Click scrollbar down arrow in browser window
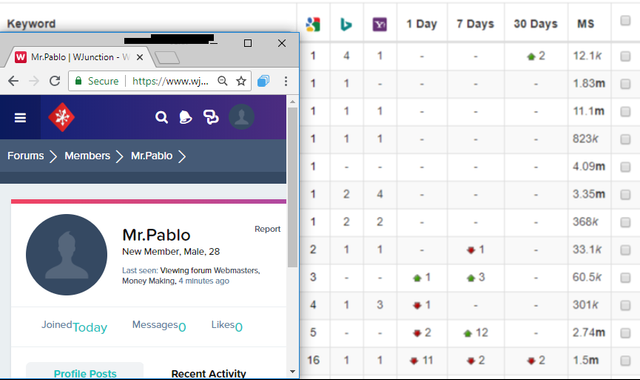 coord(292,371)
